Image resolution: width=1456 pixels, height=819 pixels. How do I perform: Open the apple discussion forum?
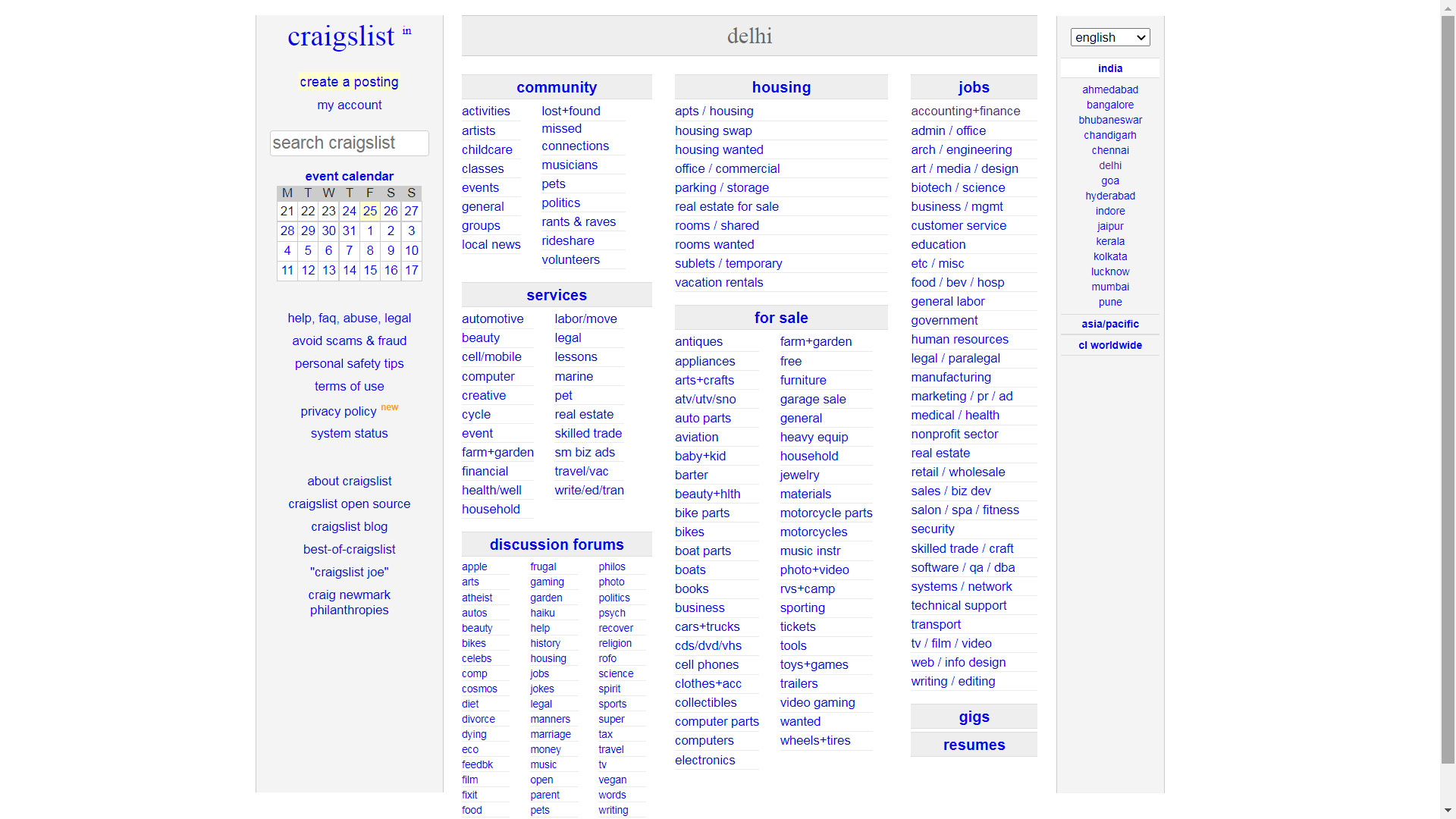click(x=475, y=566)
